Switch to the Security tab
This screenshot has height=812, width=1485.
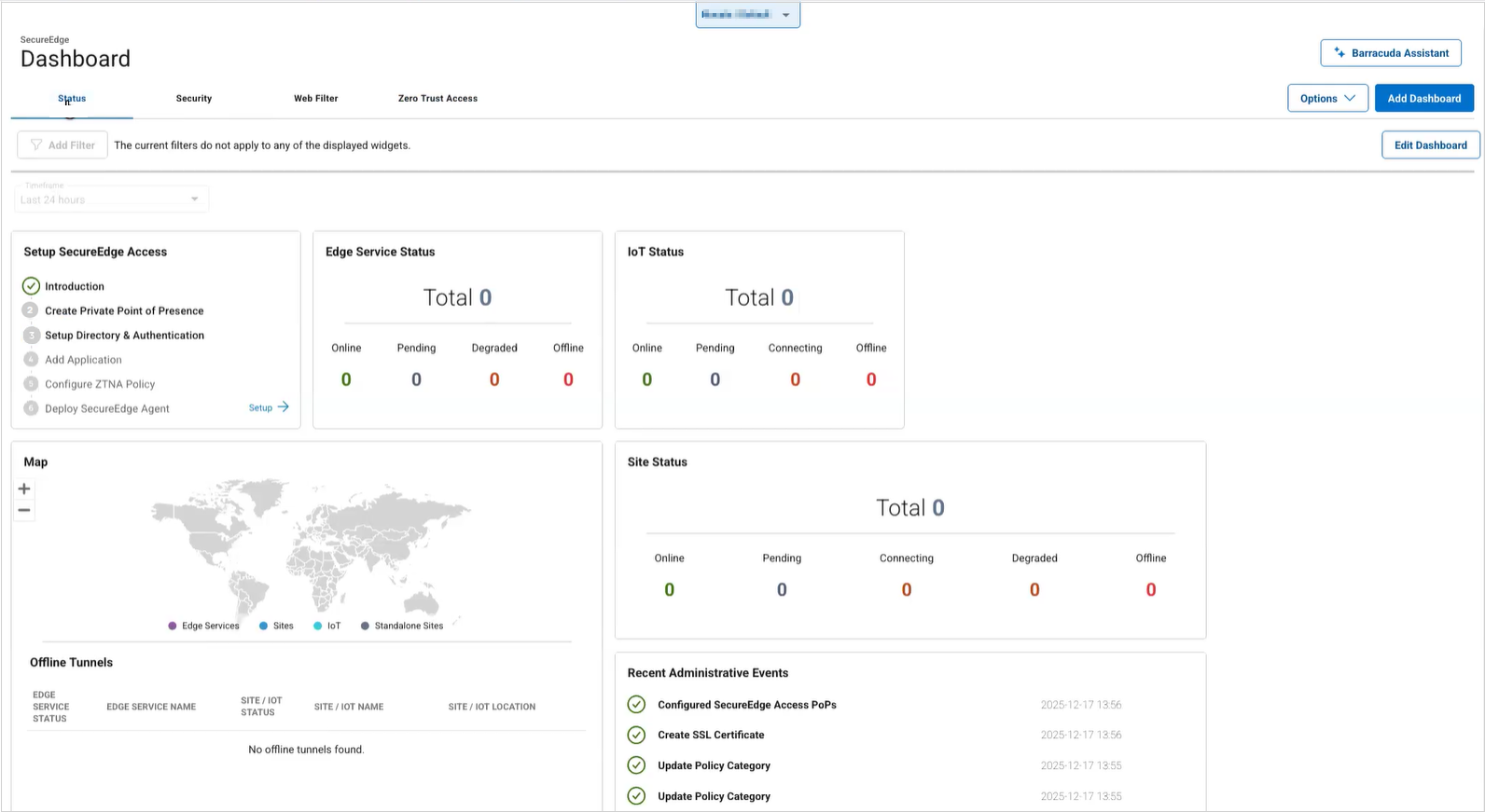[x=194, y=99]
